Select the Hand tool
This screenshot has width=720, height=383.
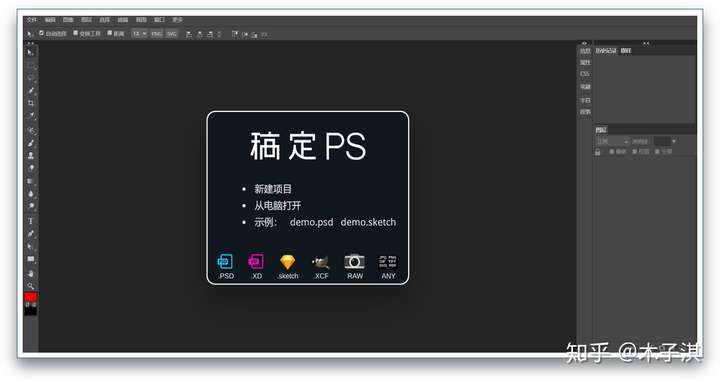31,274
